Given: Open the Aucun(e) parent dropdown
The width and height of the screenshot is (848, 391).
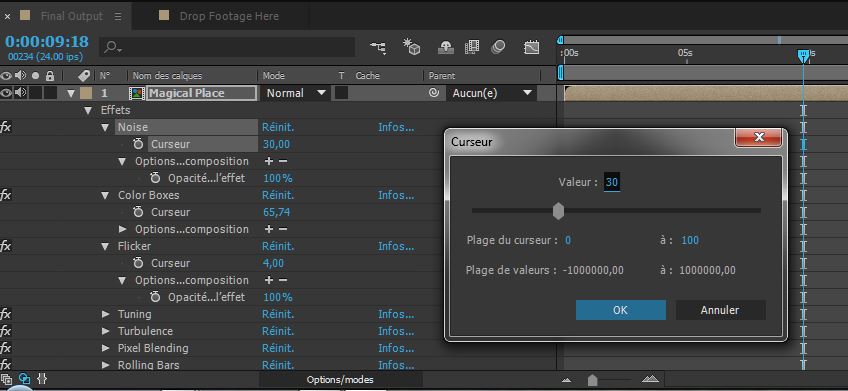Looking at the screenshot, I should pyautogui.click(x=491, y=93).
